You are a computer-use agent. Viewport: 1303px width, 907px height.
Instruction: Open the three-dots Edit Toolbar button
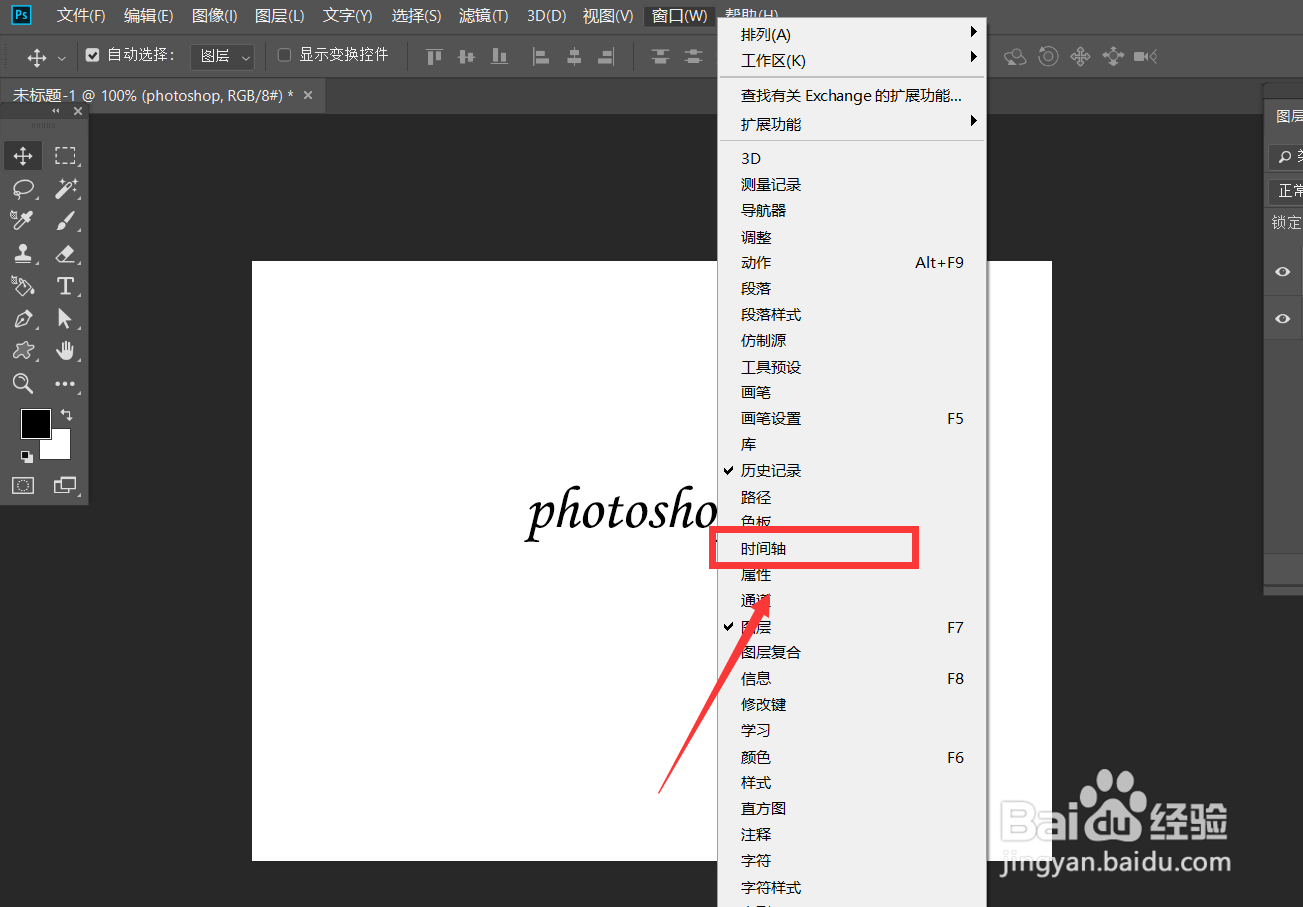pyautogui.click(x=65, y=384)
